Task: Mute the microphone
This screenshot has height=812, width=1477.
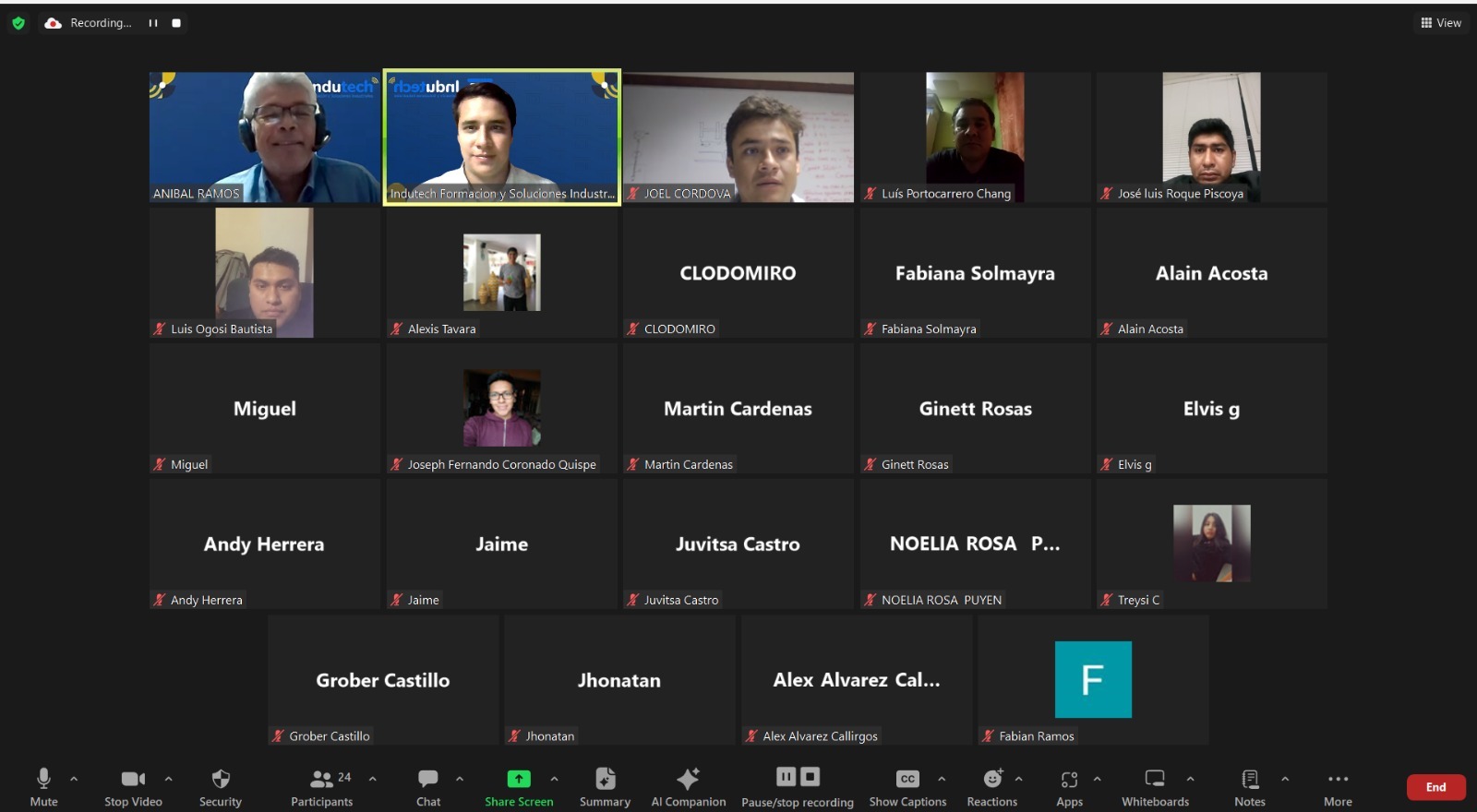Action: 43,786
